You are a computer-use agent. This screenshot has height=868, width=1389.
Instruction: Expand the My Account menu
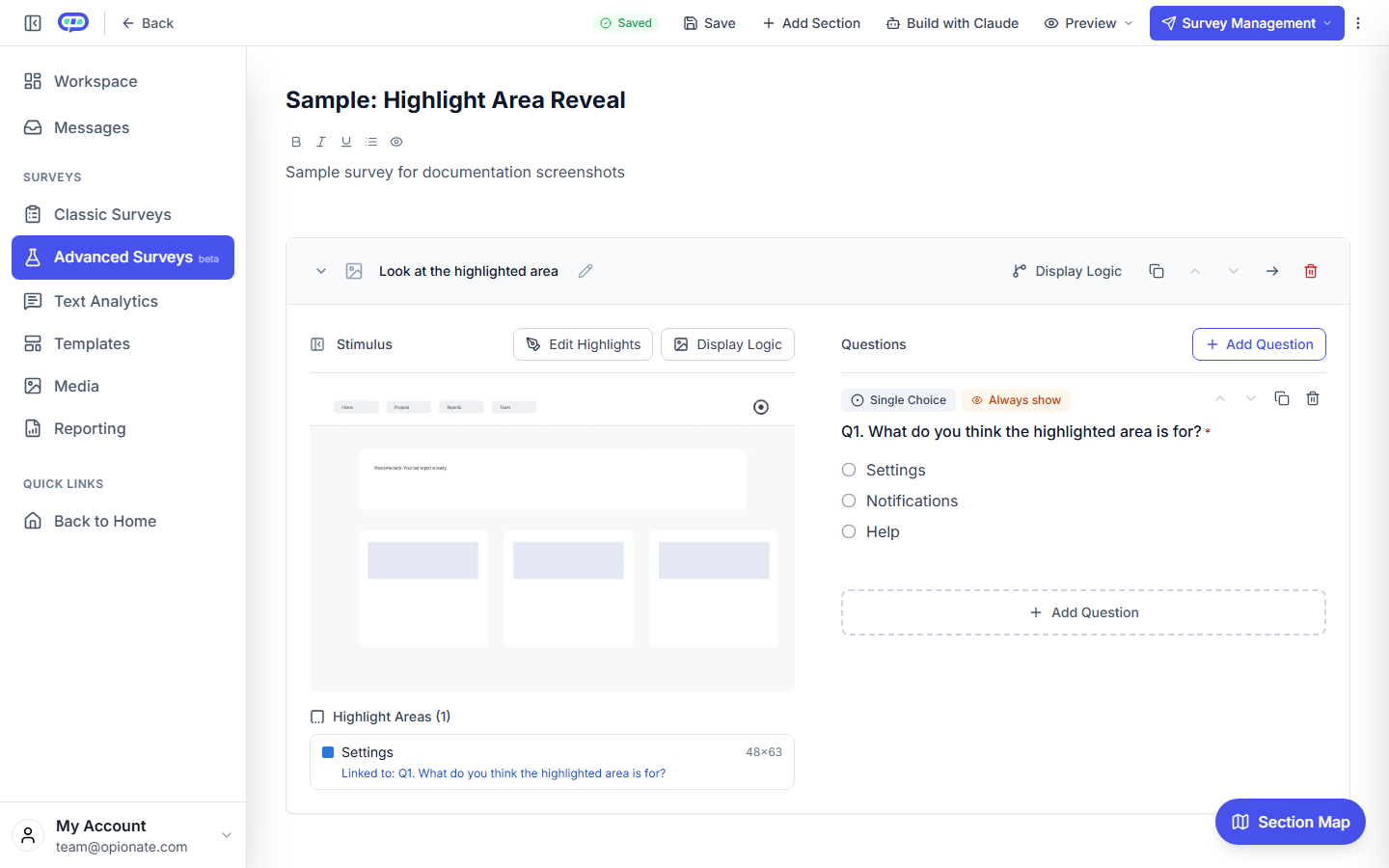click(x=123, y=835)
